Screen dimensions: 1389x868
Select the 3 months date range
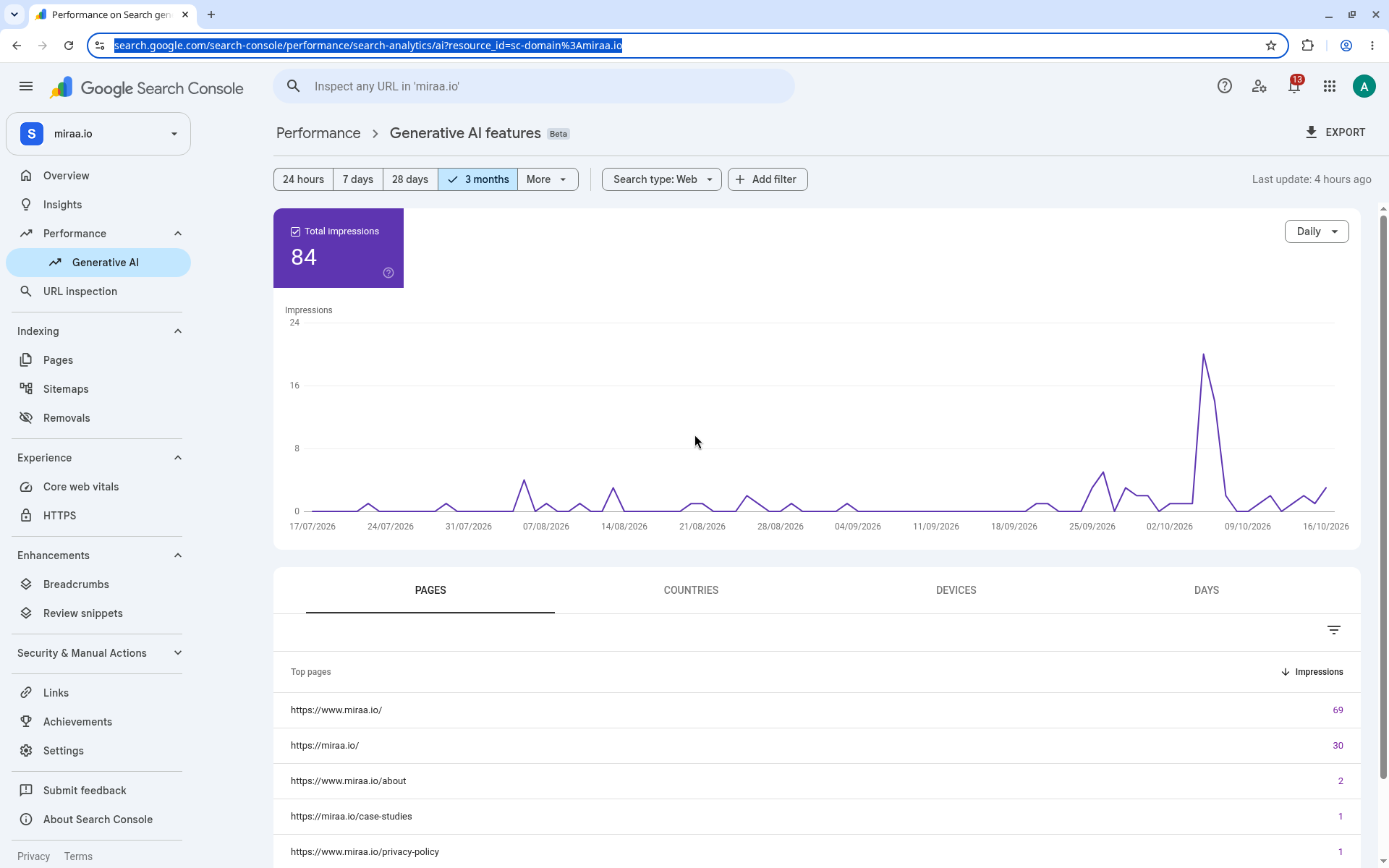pos(477,179)
